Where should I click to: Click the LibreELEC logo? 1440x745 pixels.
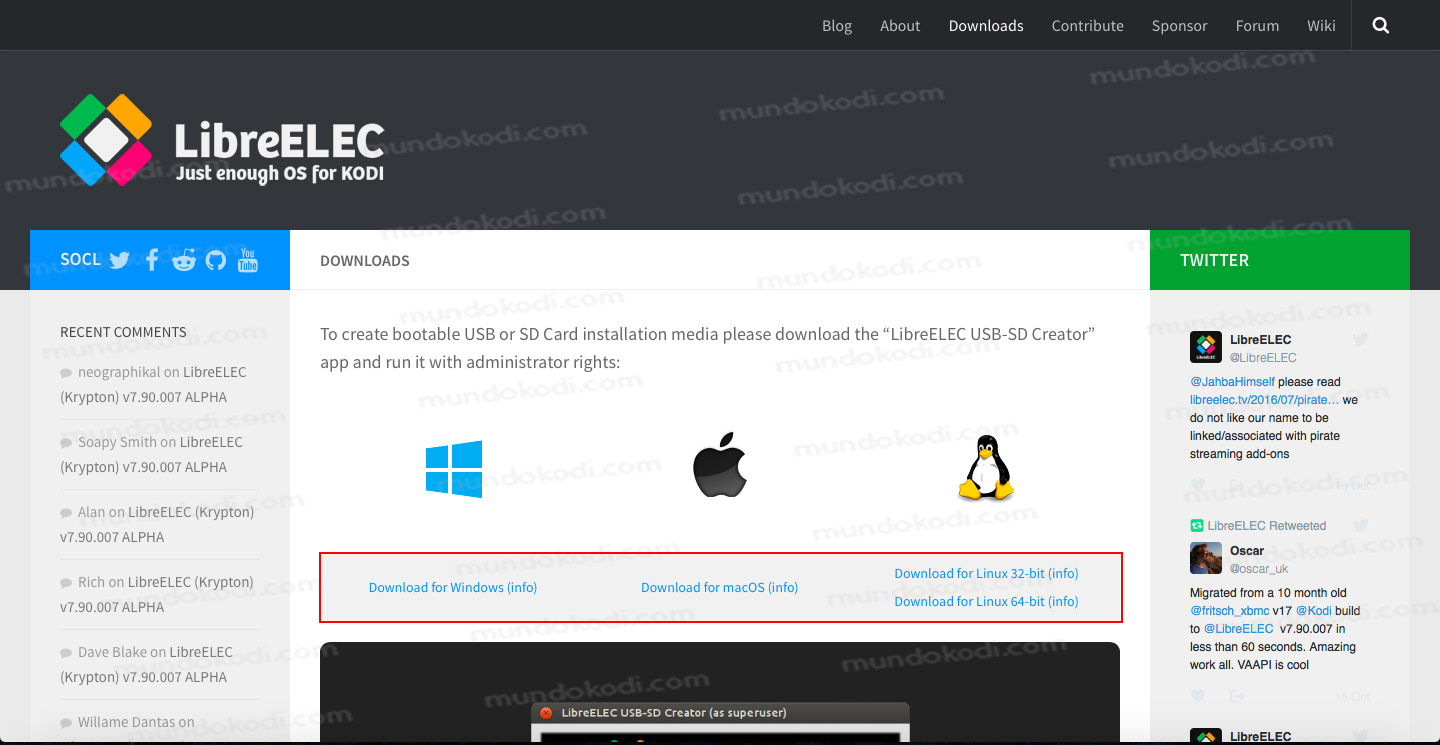(221, 140)
